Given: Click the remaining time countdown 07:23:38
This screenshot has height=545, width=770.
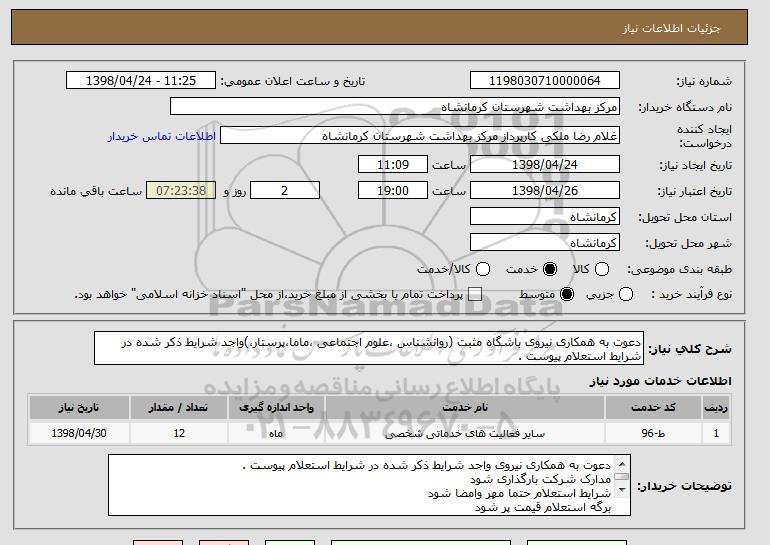Looking at the screenshot, I should pos(181,191).
